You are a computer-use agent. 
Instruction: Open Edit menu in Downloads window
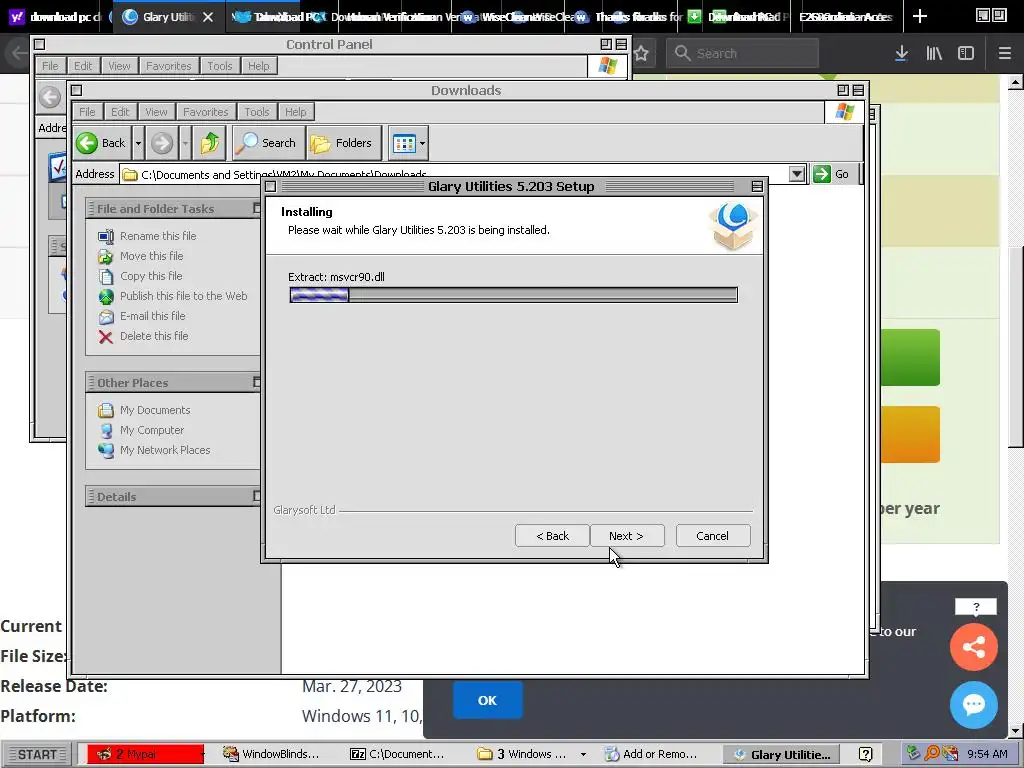pyautogui.click(x=120, y=112)
